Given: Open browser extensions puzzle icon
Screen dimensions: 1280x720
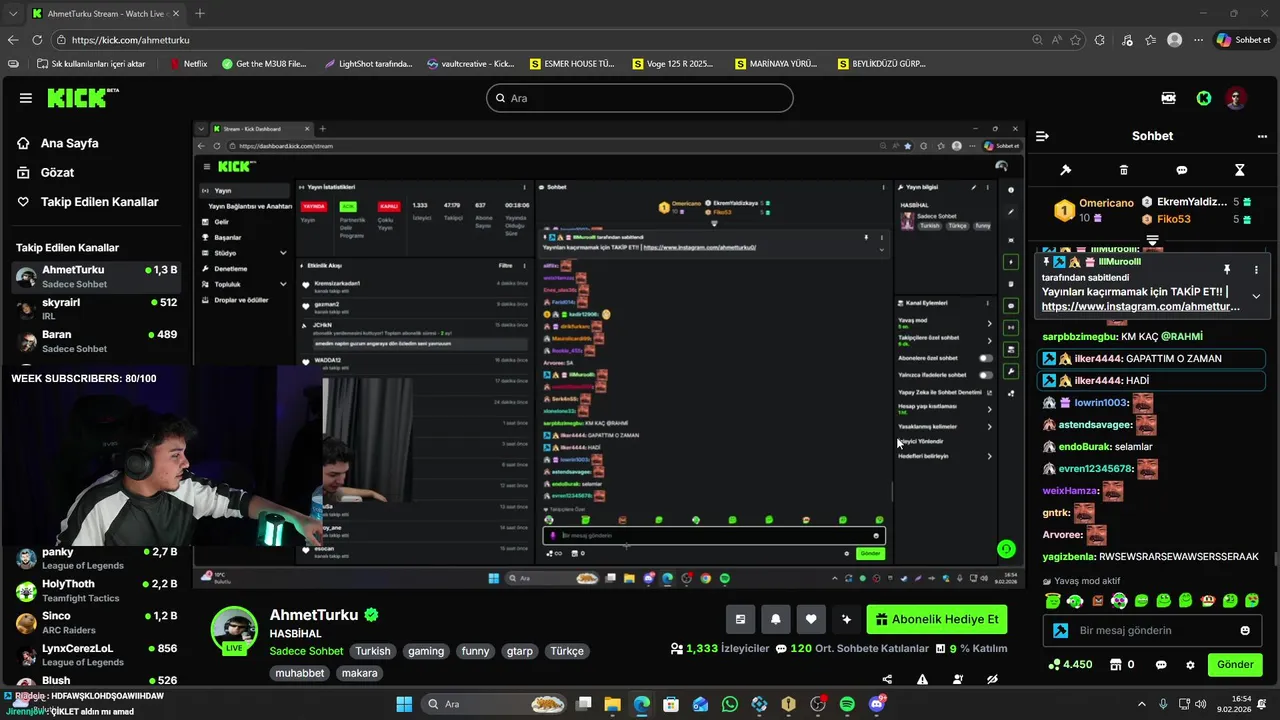Looking at the screenshot, I should click(x=1100, y=40).
